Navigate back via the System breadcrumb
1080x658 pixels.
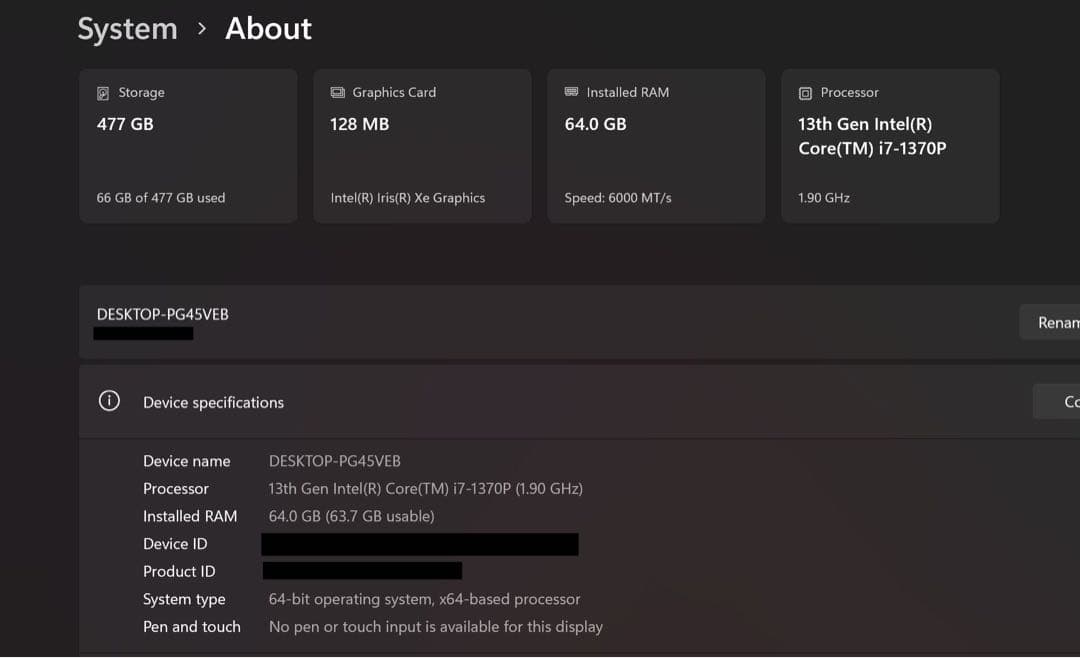coord(127,29)
